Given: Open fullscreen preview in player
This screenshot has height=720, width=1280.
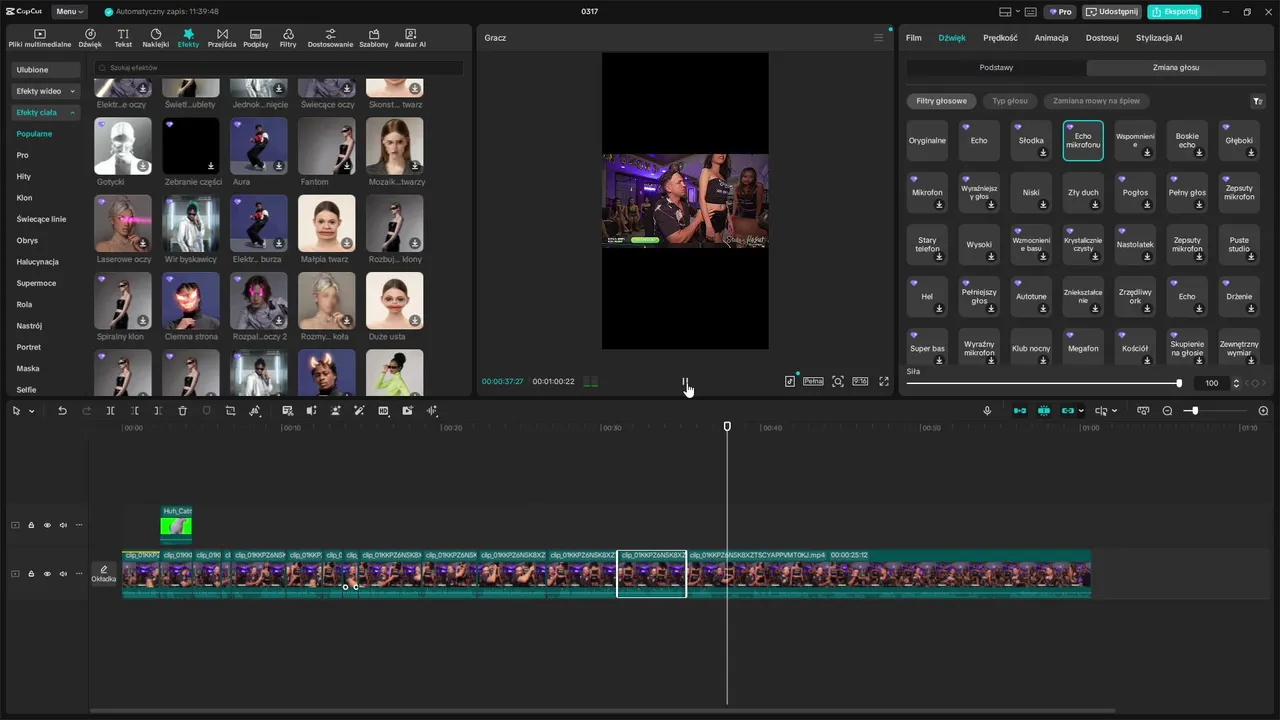Looking at the screenshot, I should coord(884,381).
